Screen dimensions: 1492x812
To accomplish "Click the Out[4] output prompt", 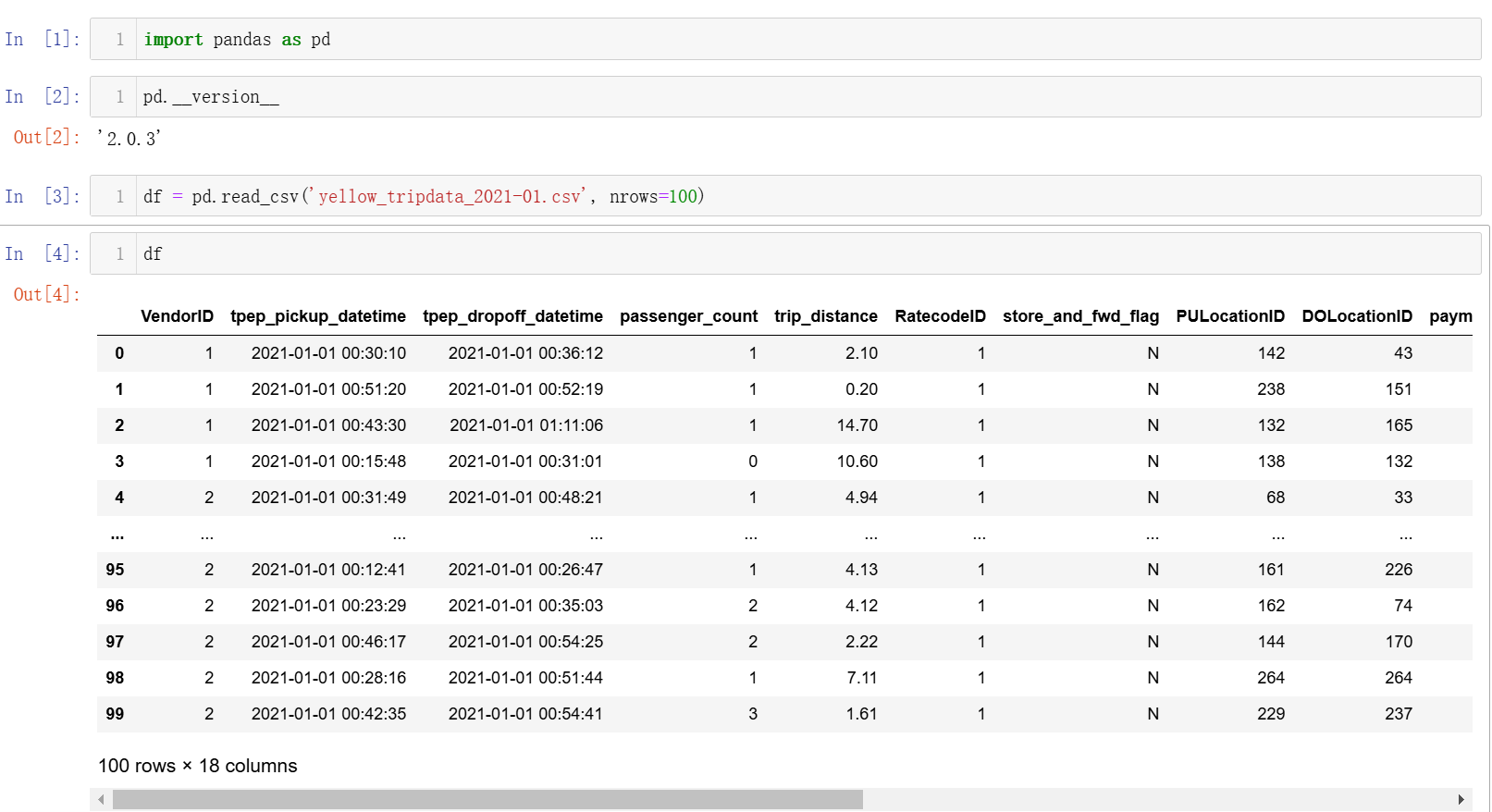I will click(46, 294).
